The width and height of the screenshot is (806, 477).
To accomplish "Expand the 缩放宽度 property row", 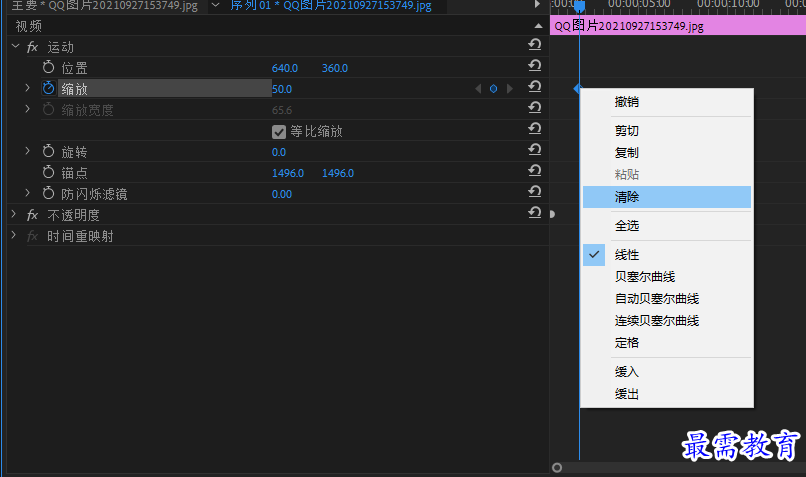I will (x=27, y=109).
